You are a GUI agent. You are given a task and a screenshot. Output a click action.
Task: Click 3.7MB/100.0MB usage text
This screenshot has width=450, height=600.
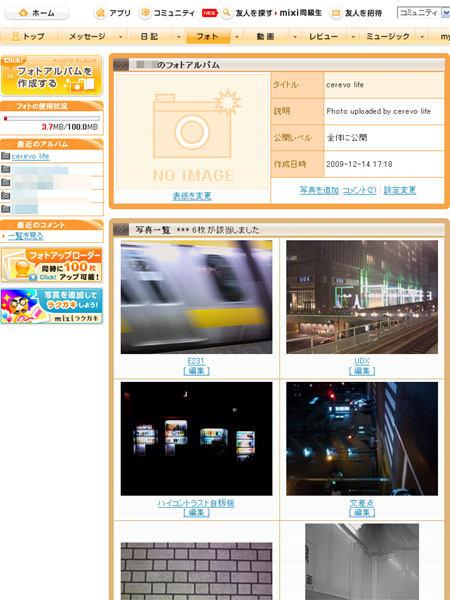pyautogui.click(x=70, y=127)
